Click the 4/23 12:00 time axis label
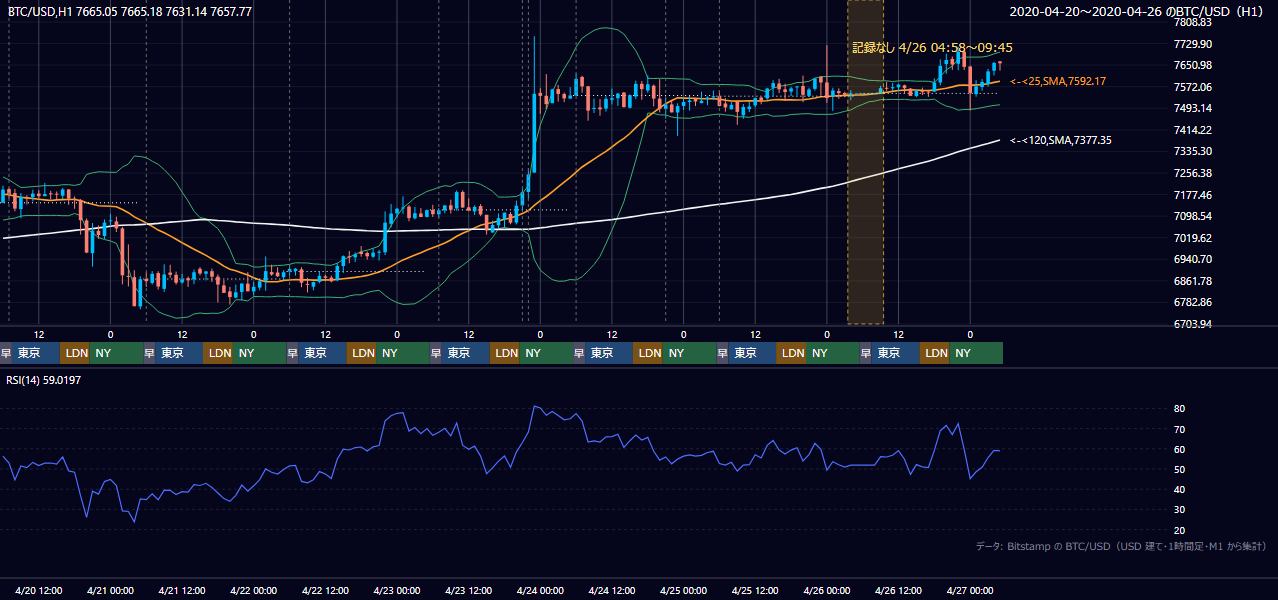 point(469,591)
